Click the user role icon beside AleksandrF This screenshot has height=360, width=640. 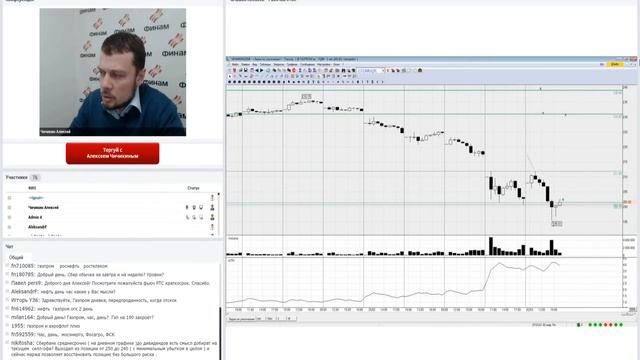pos(212,227)
